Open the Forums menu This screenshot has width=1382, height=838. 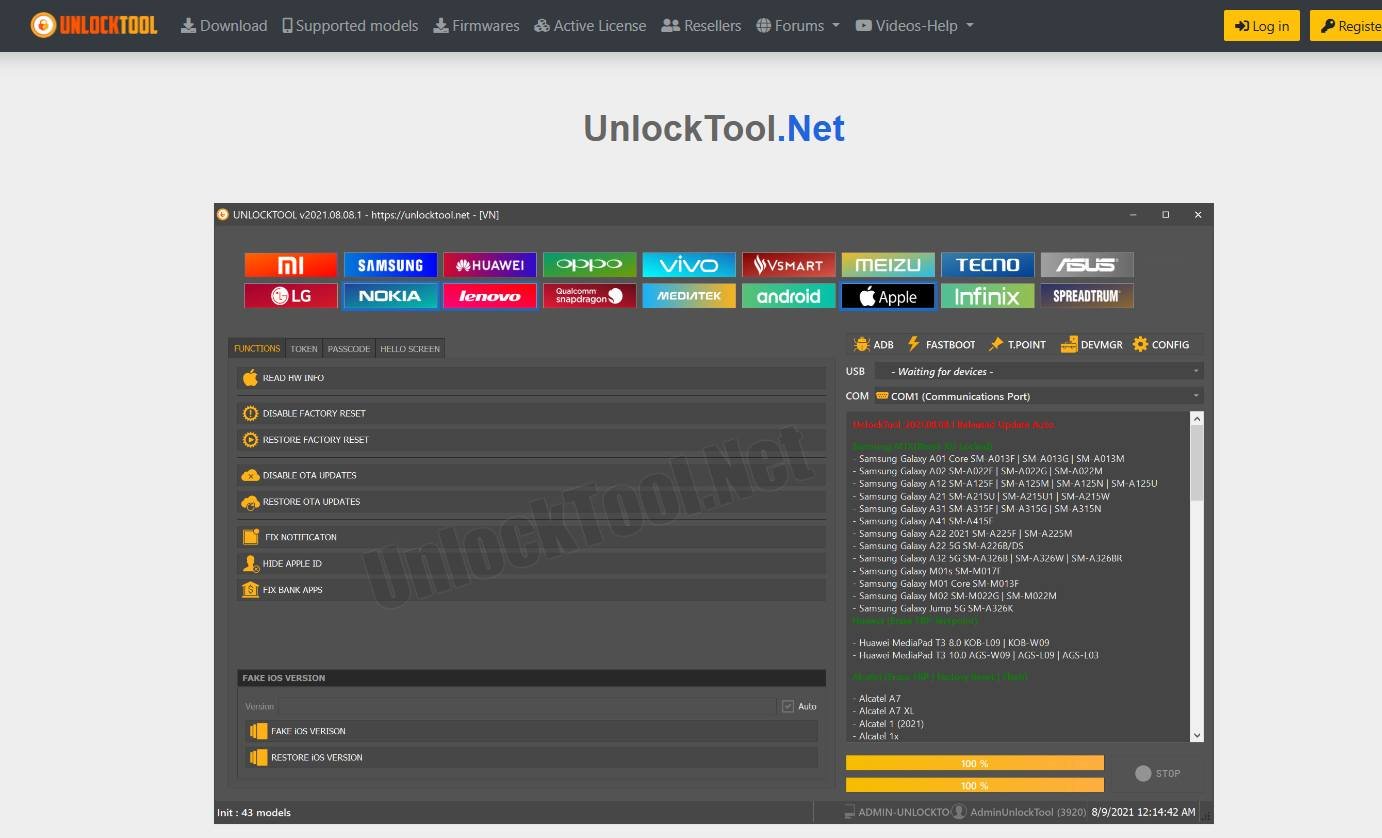coord(797,26)
